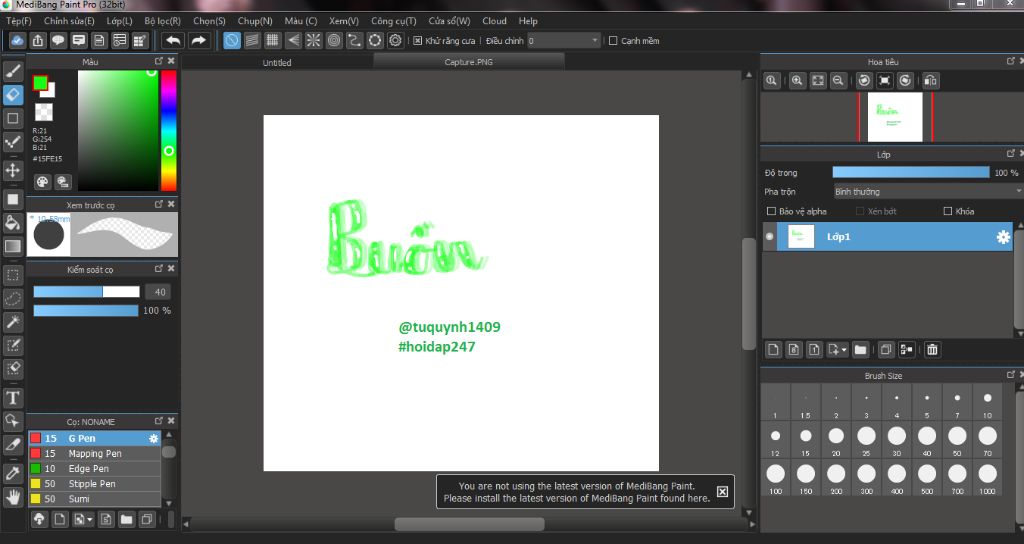Select the Edge Pen brush
1024x544 pixels.
point(95,468)
